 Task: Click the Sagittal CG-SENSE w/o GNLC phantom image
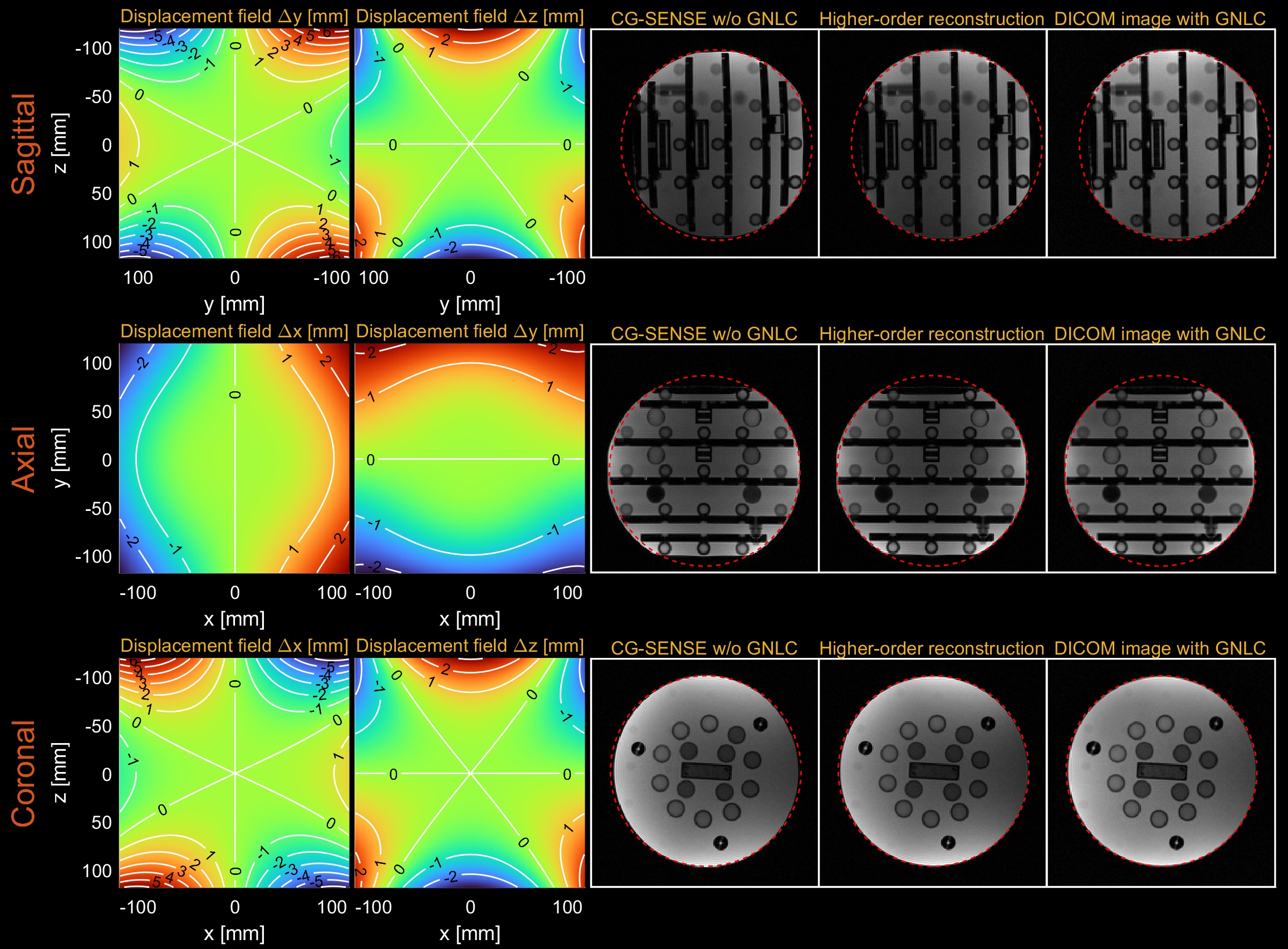point(704,144)
